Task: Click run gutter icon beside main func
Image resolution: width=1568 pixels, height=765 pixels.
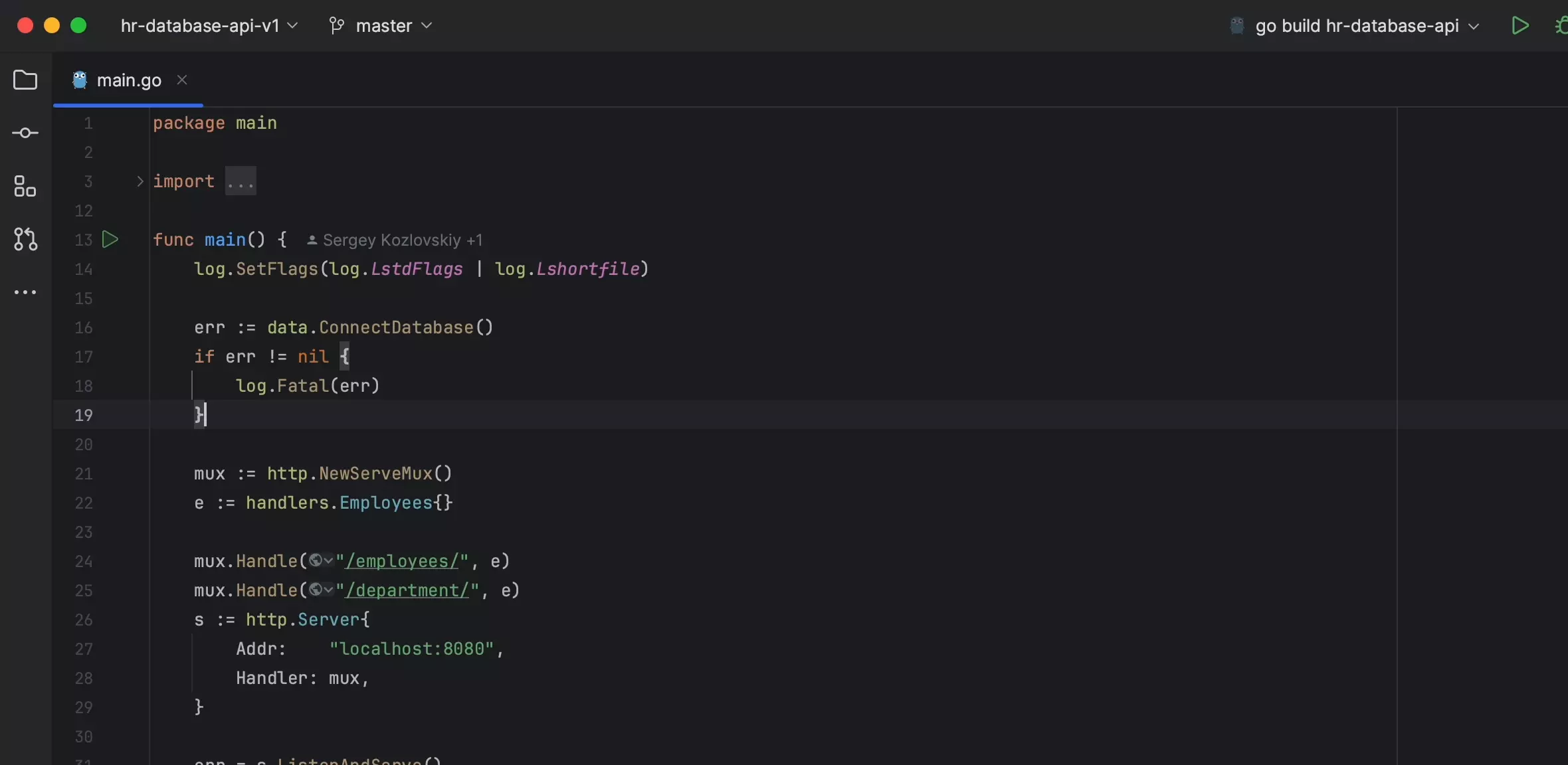Action: click(110, 240)
